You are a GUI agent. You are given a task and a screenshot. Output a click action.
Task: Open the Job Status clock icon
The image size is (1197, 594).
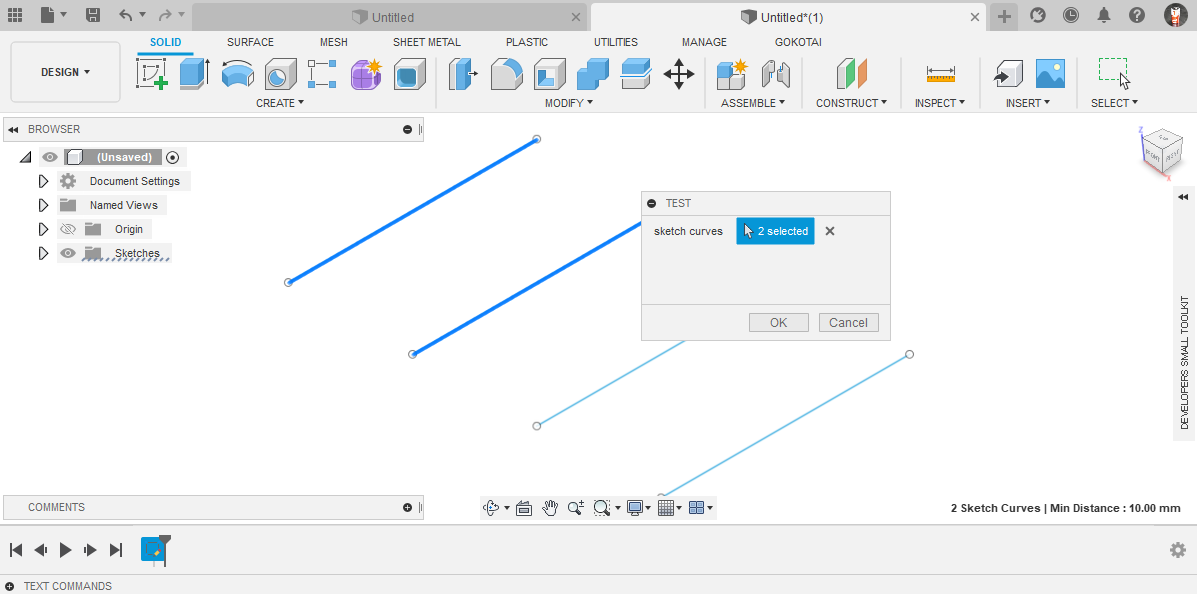1071,15
